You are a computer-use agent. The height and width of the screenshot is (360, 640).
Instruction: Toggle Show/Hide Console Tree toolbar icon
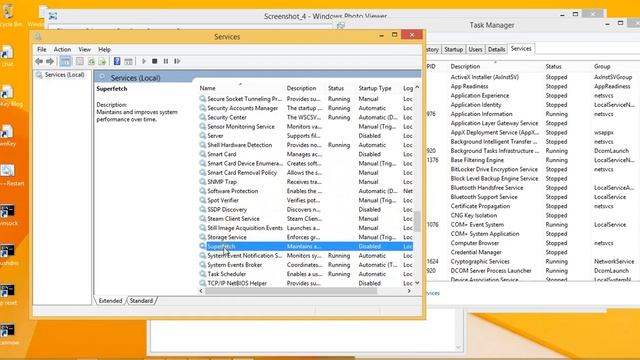click(65, 61)
